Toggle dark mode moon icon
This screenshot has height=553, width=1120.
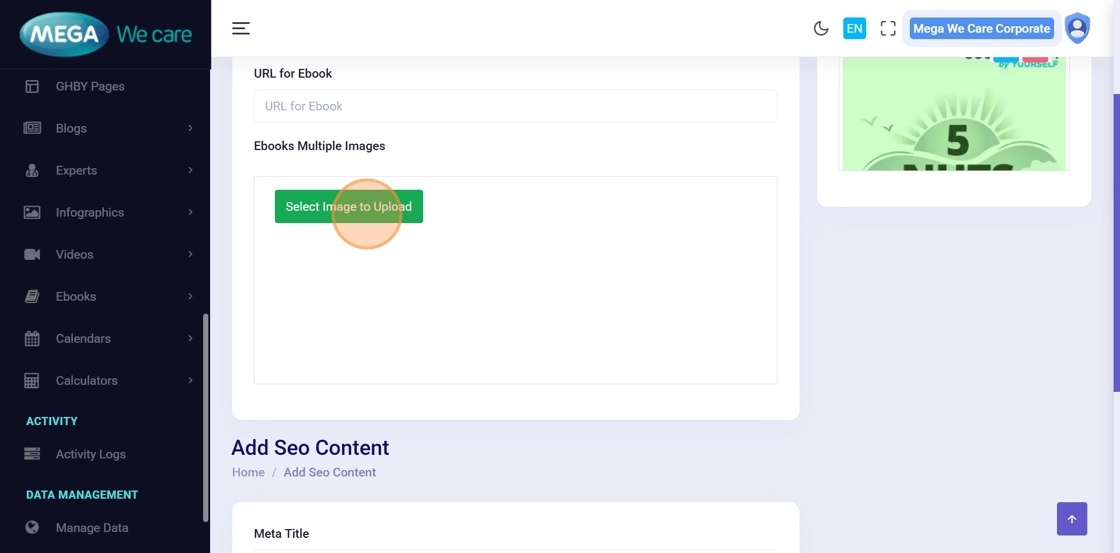click(821, 28)
